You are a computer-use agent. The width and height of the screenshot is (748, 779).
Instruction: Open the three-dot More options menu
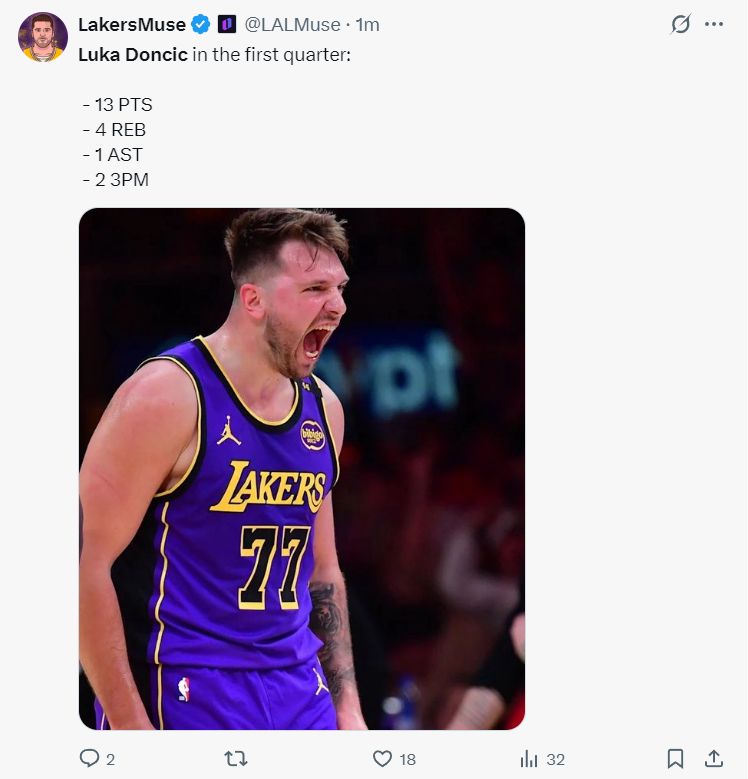coord(713,24)
